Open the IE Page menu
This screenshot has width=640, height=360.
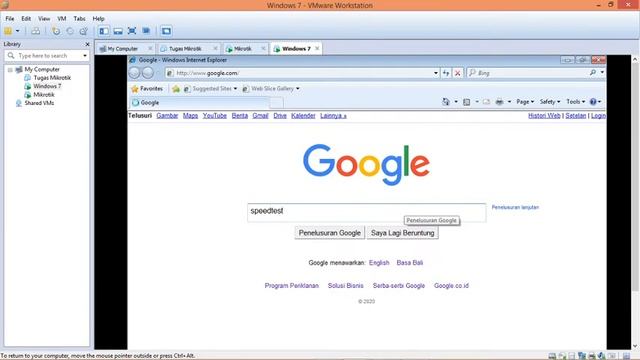click(x=525, y=102)
